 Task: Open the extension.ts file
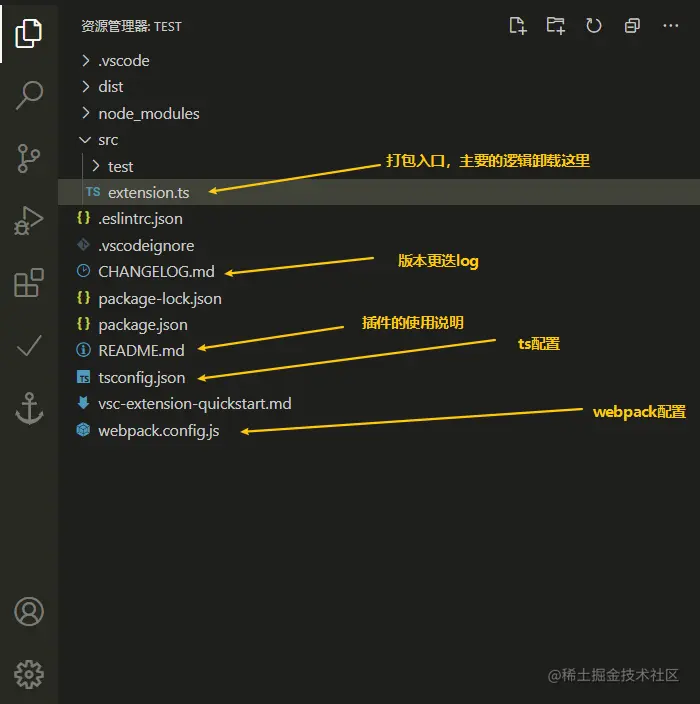click(x=149, y=193)
